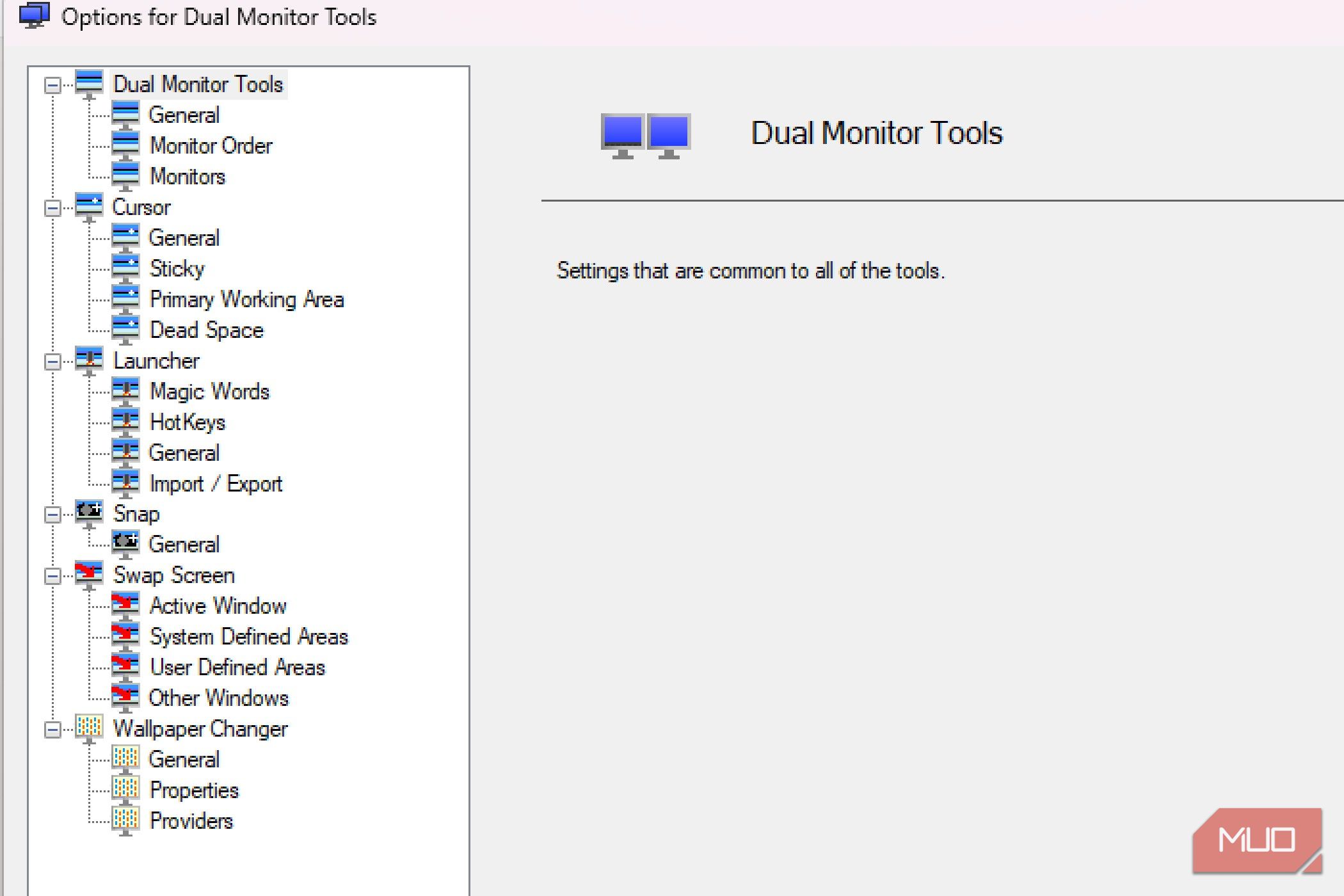Click the Providers item icon
Viewport: 1344px width, 896px height.
point(125,821)
